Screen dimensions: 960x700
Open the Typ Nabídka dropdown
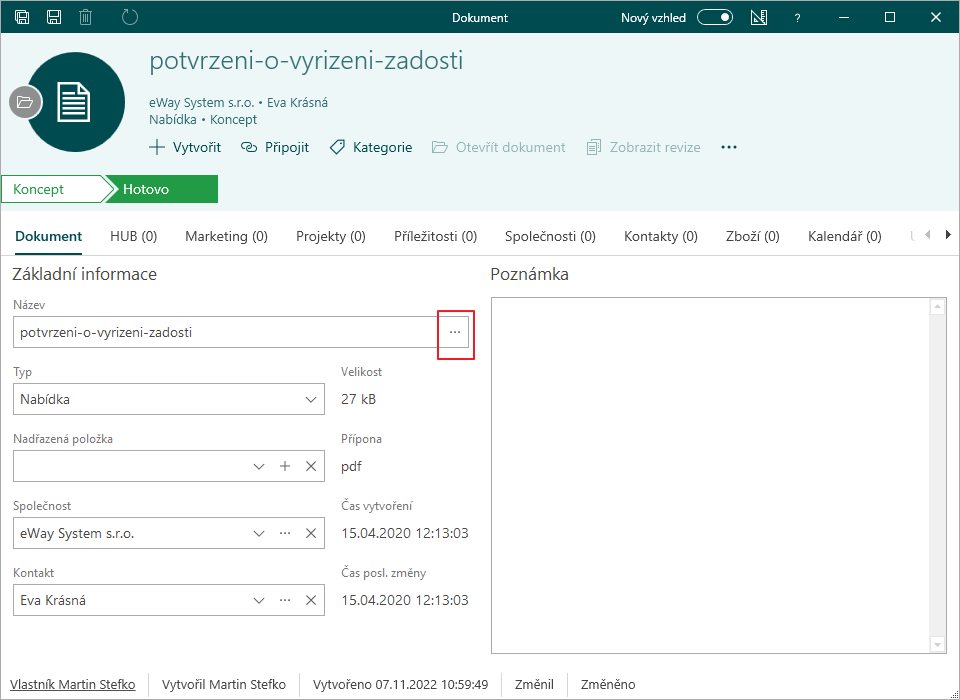(x=169, y=399)
